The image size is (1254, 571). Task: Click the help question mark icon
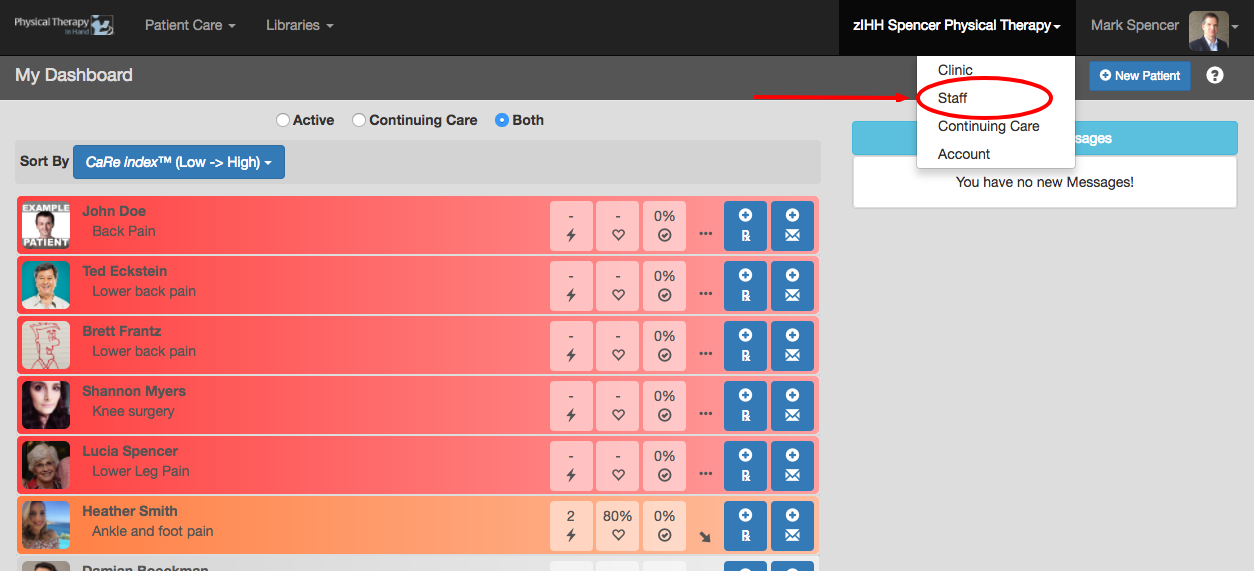pyautogui.click(x=1215, y=76)
